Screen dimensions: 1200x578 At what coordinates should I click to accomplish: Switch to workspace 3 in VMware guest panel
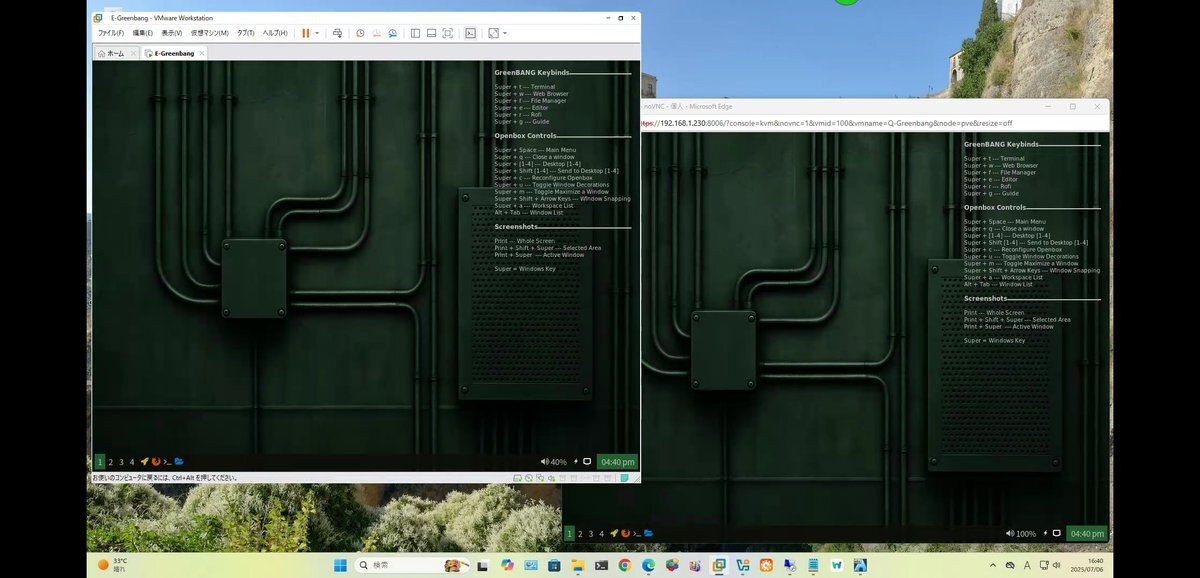pyautogui.click(x=121, y=462)
